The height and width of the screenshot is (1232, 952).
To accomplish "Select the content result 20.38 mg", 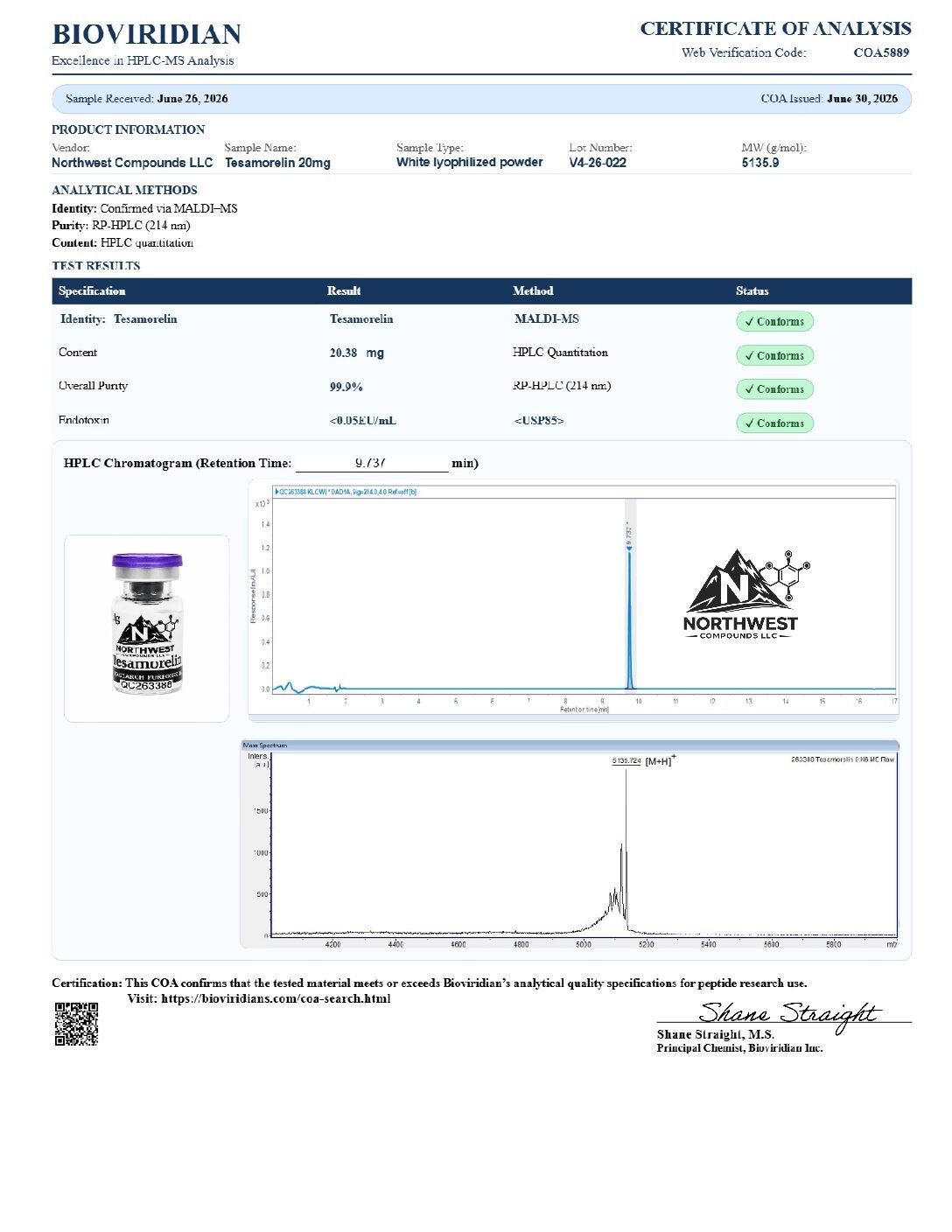I will pos(357,353).
